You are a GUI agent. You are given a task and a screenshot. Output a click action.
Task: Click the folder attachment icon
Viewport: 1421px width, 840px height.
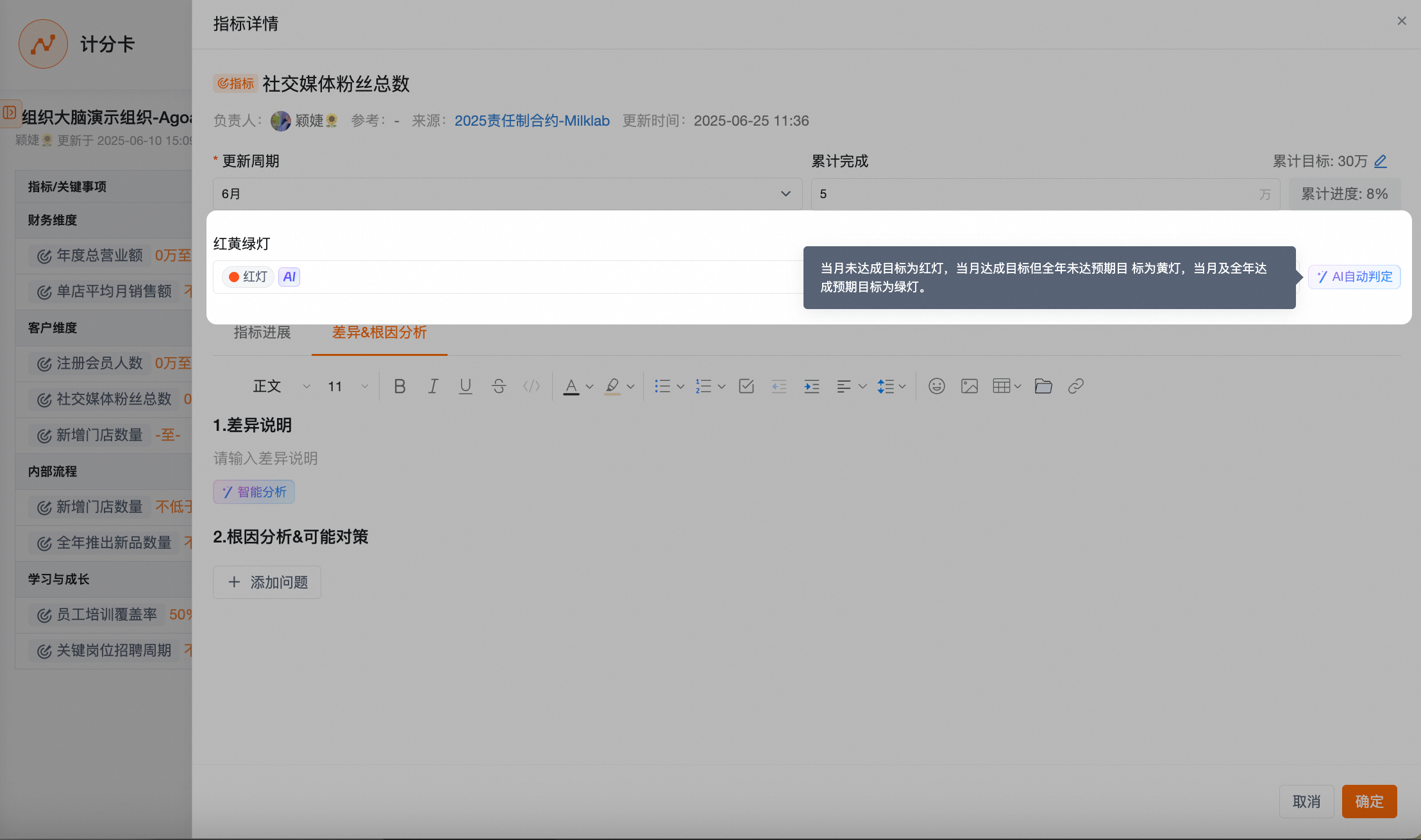1043,386
